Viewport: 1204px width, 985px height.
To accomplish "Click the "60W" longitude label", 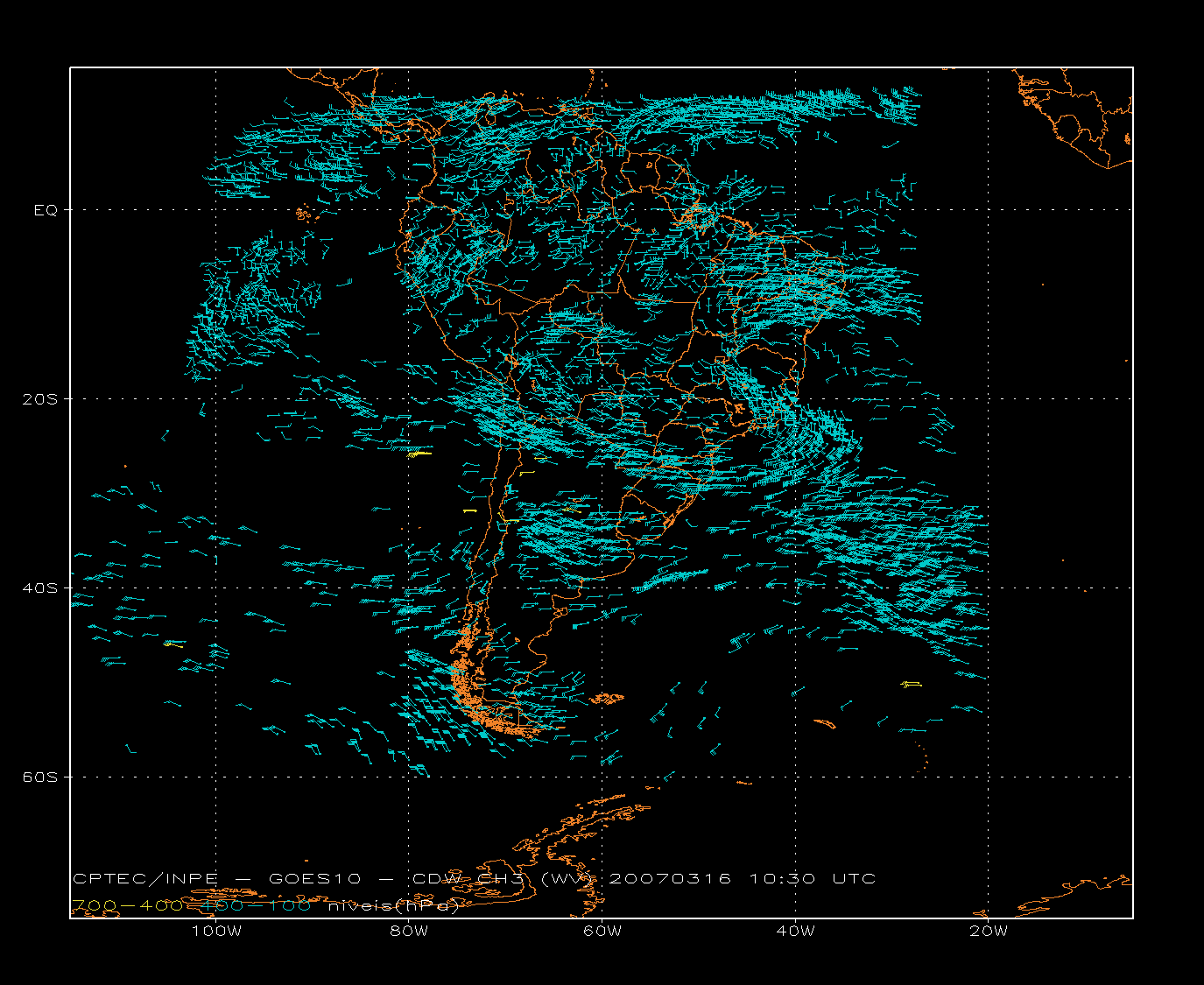I will coord(602,932).
